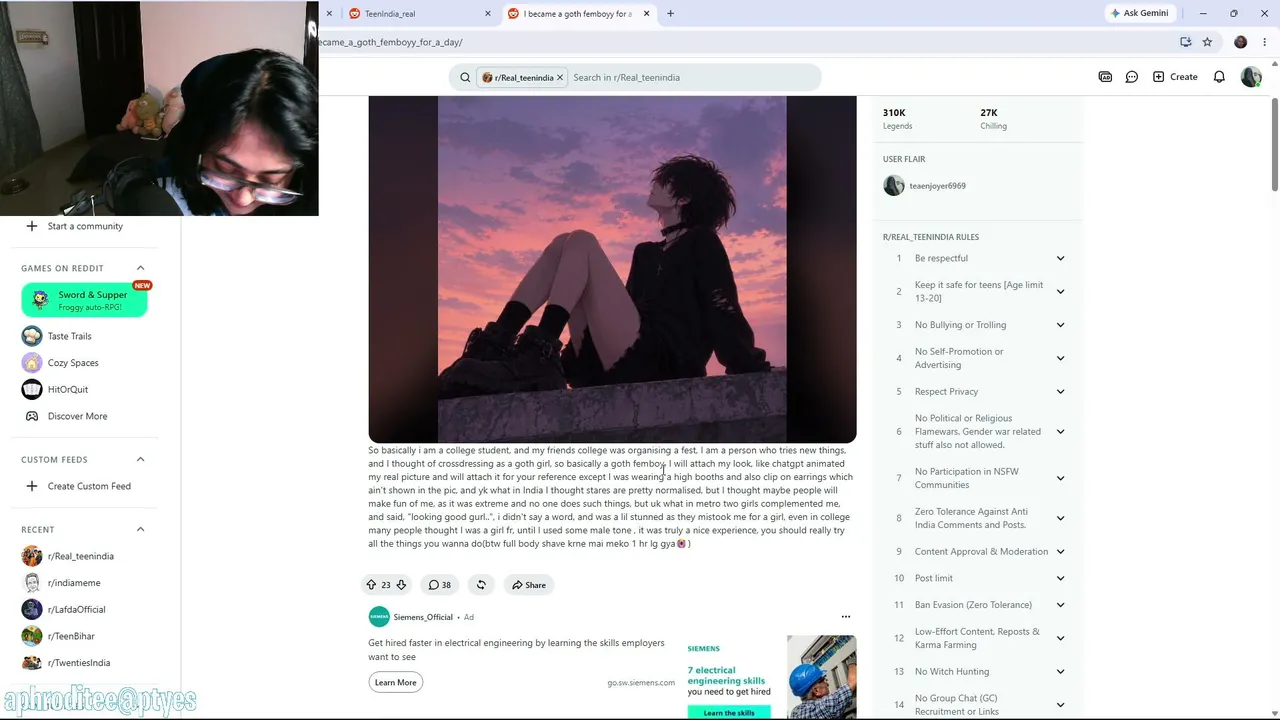
Task: Open the Chrome profile avatar
Action: point(1241,42)
